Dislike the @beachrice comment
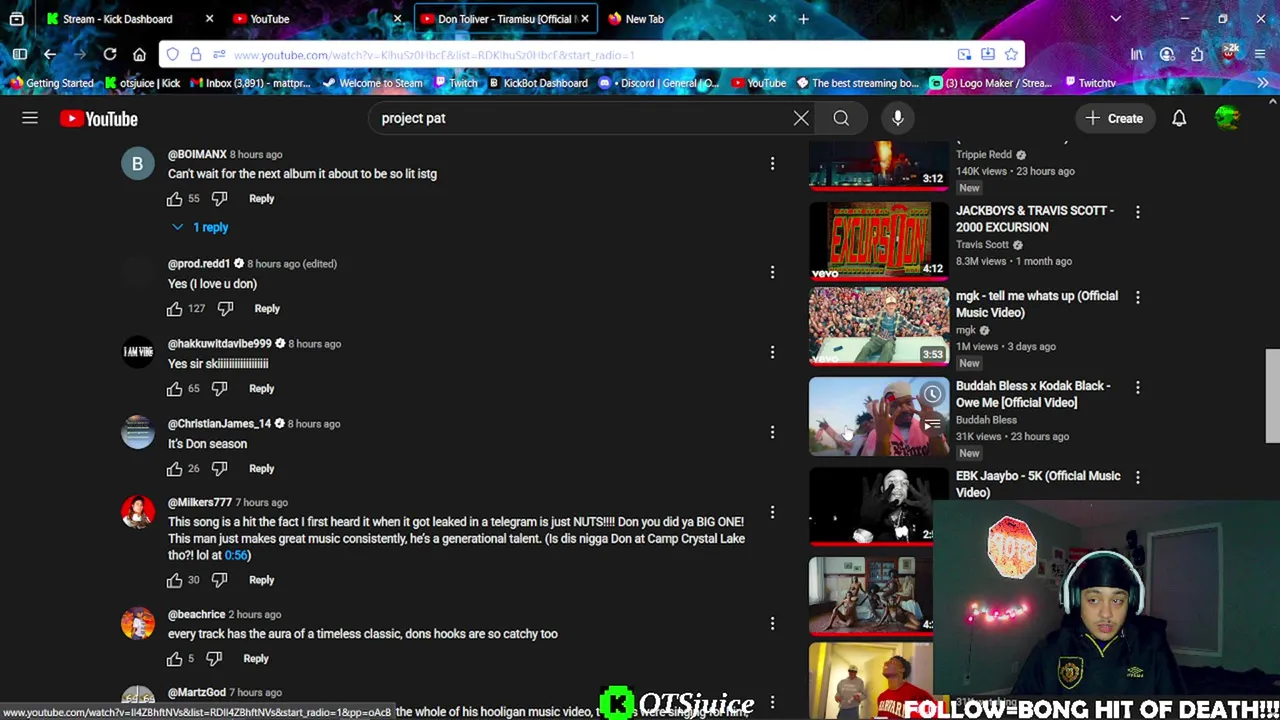Screen dimensions: 1280x720 pos(214,658)
